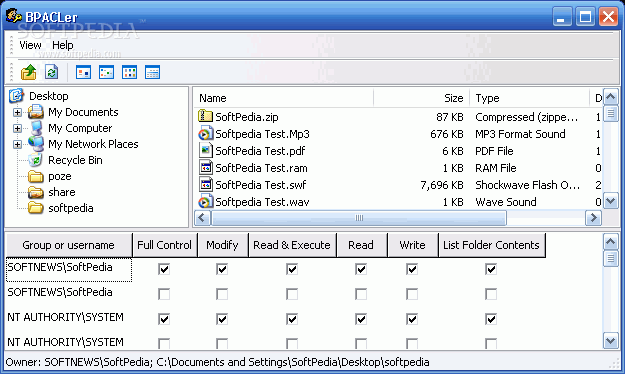The width and height of the screenshot is (625, 374).
Task: Switch to small icons view button
Action: click(x=106, y=73)
